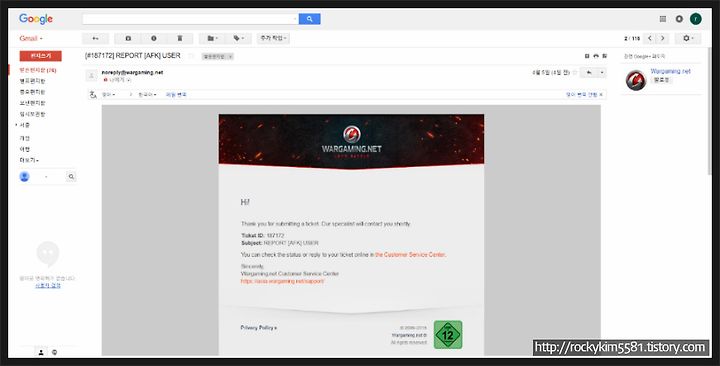This screenshot has height=366, width=720.
Task: Open Google notifications bell
Action: 679,19
